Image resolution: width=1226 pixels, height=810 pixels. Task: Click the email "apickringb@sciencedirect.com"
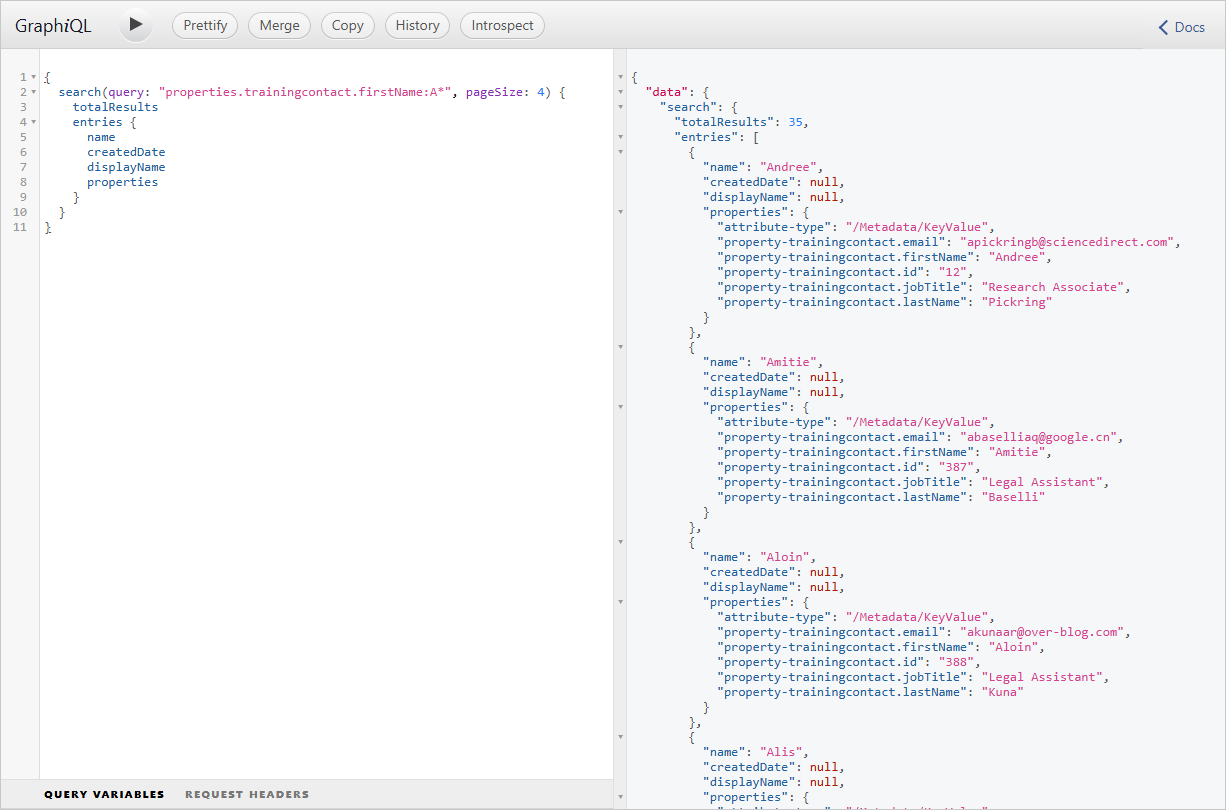point(1067,242)
